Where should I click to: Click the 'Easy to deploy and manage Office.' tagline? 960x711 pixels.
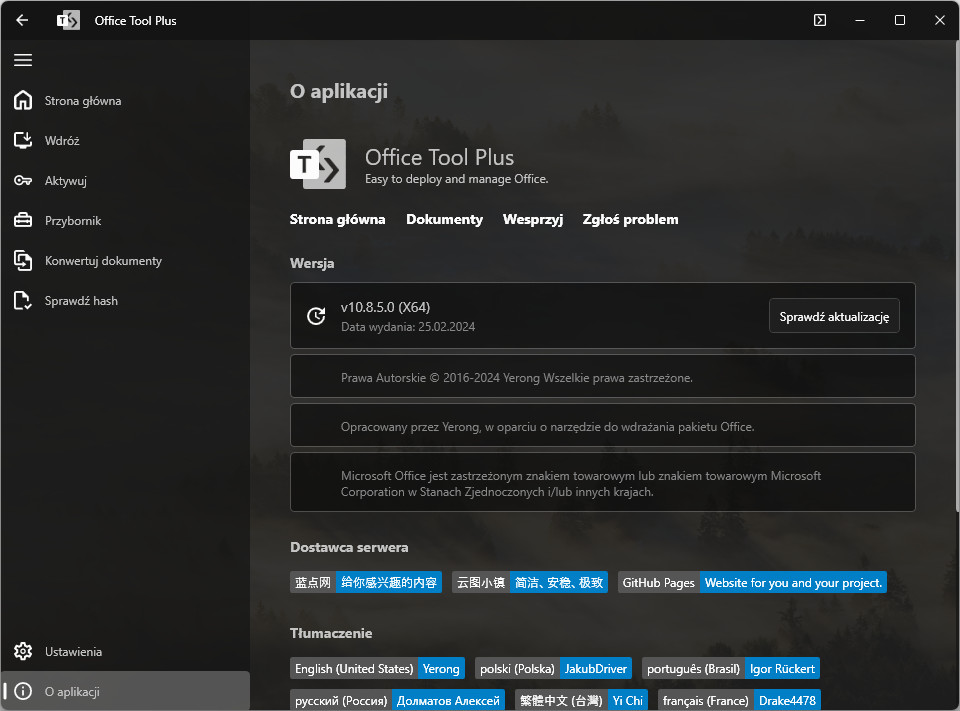tap(456, 179)
